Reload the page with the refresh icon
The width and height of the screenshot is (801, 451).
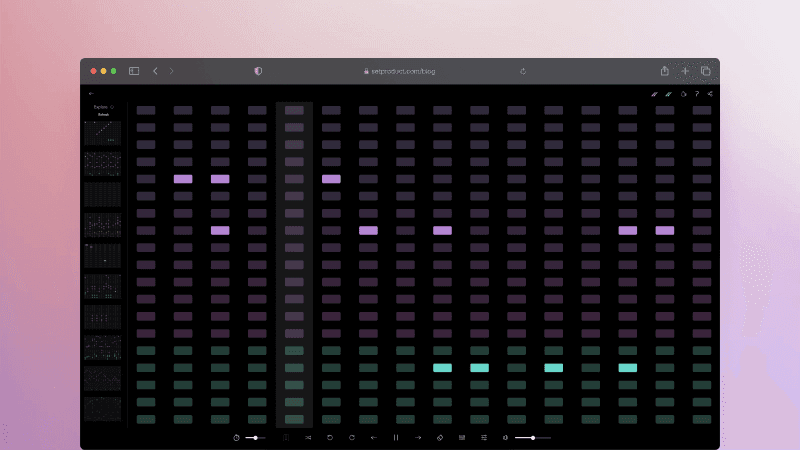523,72
